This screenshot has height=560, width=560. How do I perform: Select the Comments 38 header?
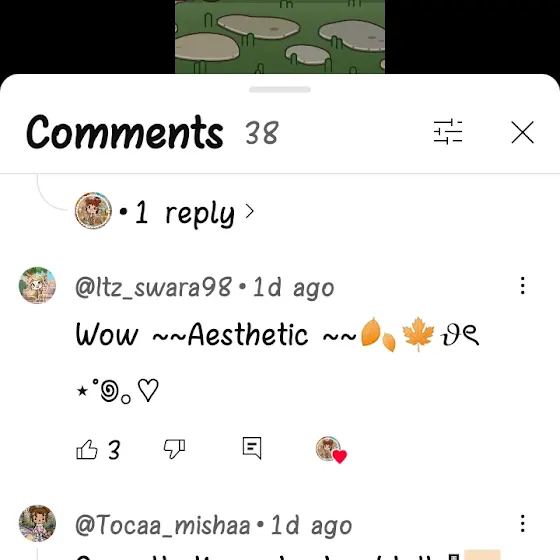coord(152,132)
